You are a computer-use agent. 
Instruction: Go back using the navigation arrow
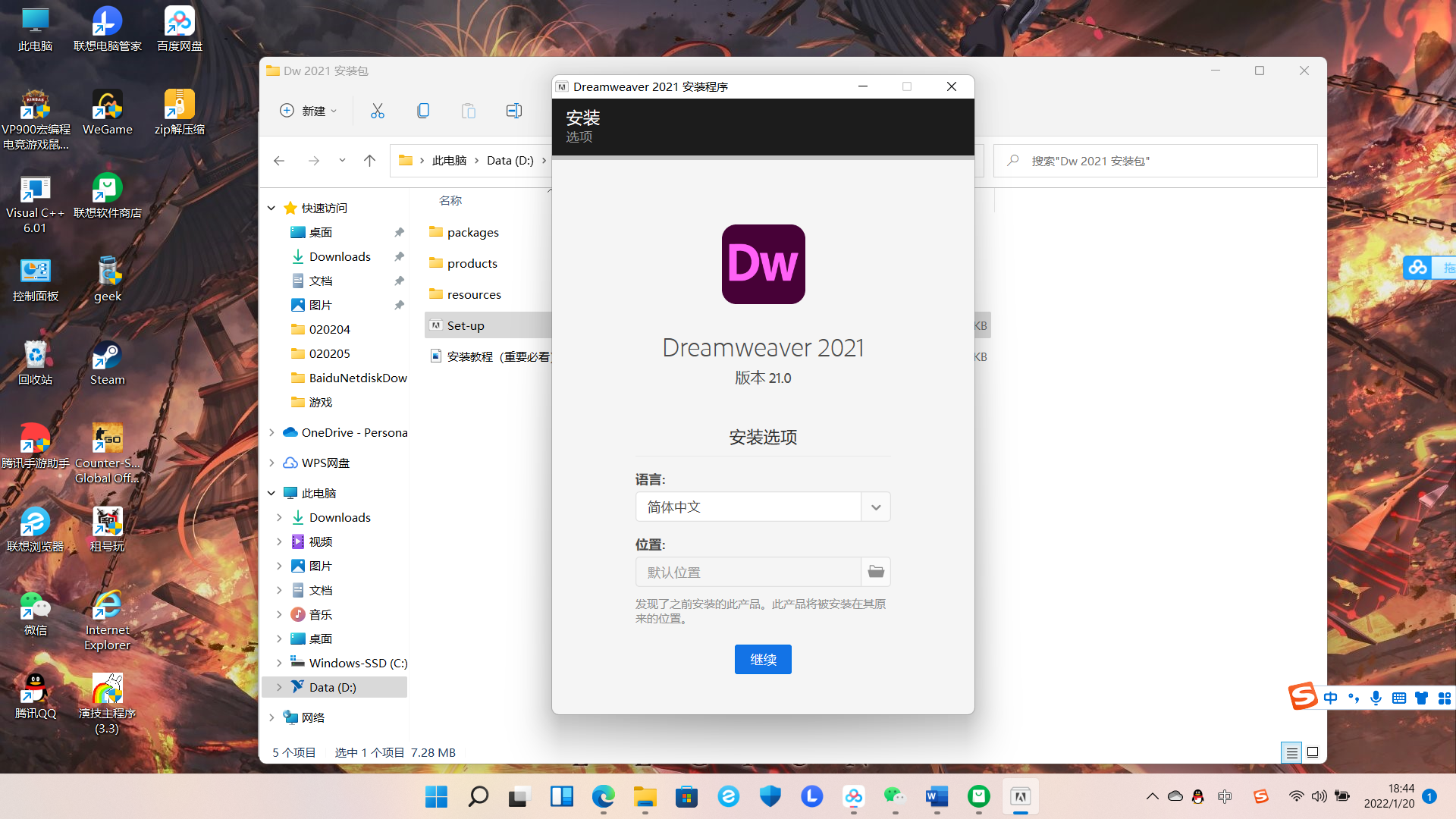point(278,161)
